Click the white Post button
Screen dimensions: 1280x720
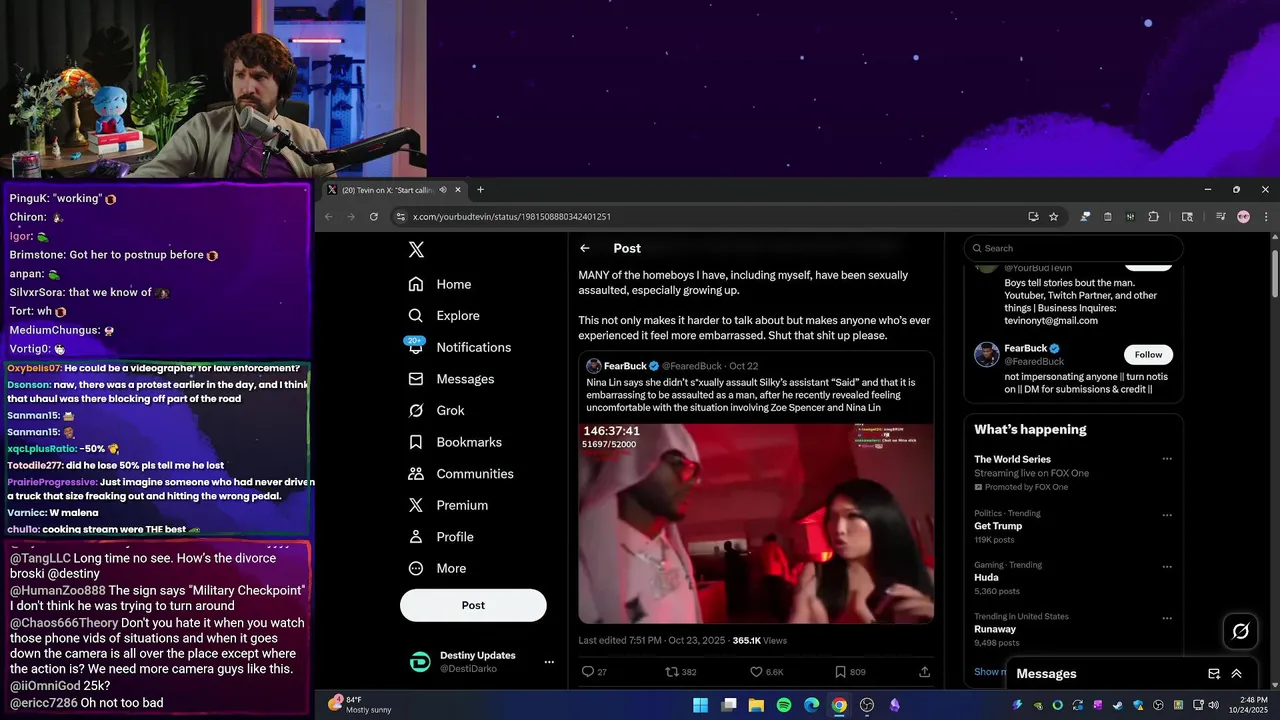click(473, 605)
